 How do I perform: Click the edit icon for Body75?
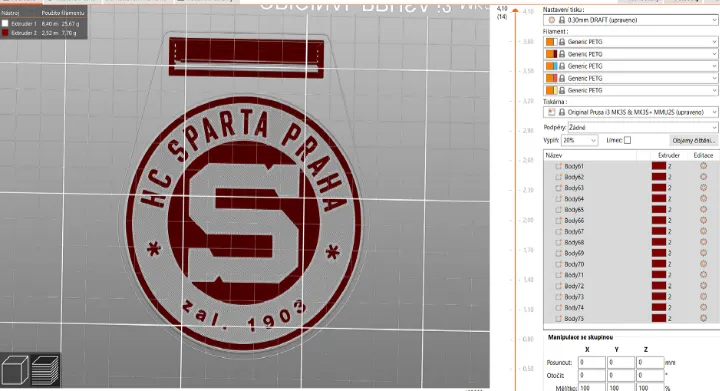[703, 318]
